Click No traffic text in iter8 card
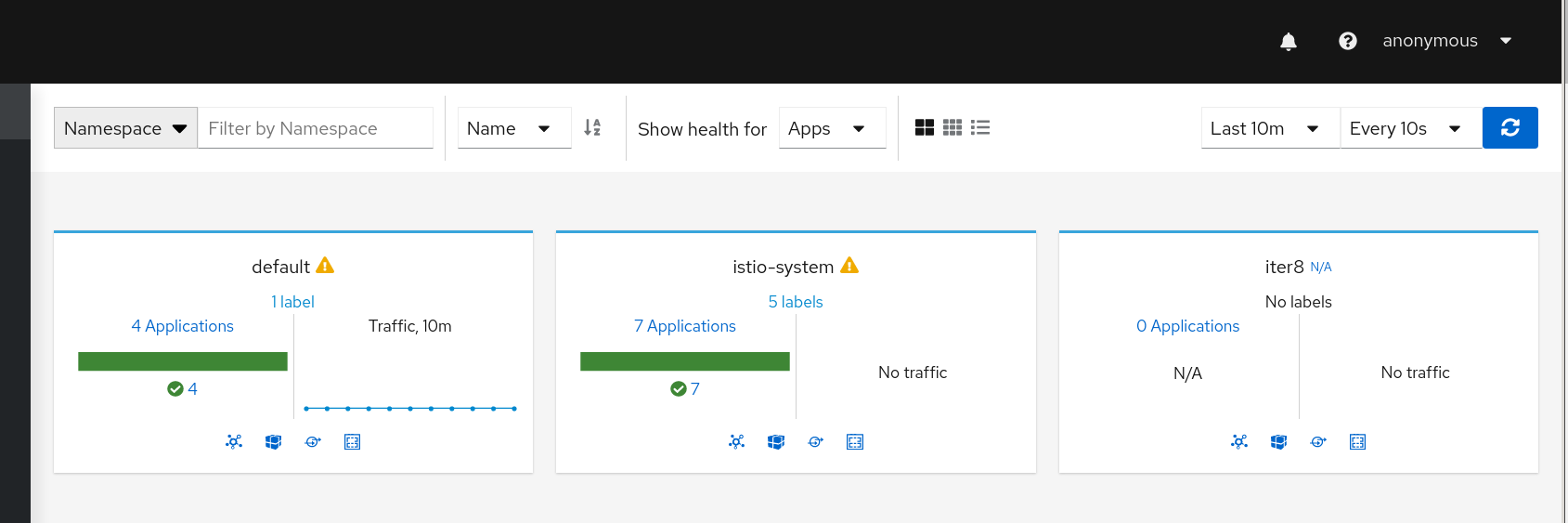The image size is (1568, 523). (x=1416, y=373)
